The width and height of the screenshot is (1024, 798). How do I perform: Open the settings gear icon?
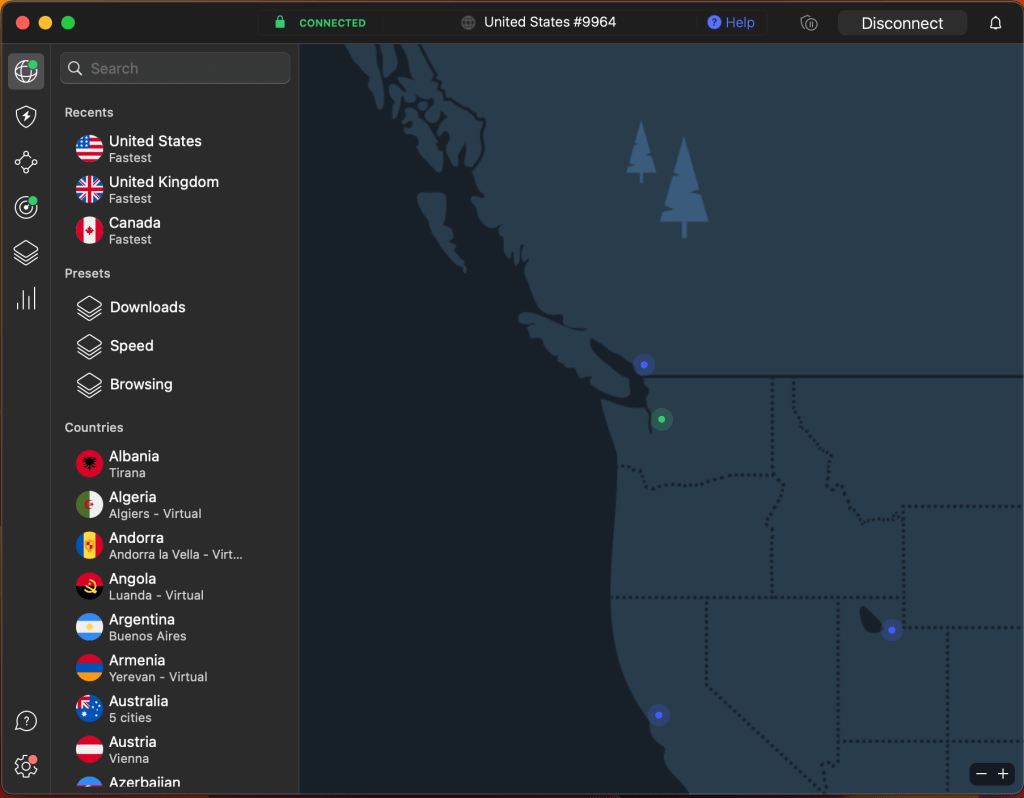click(26, 766)
